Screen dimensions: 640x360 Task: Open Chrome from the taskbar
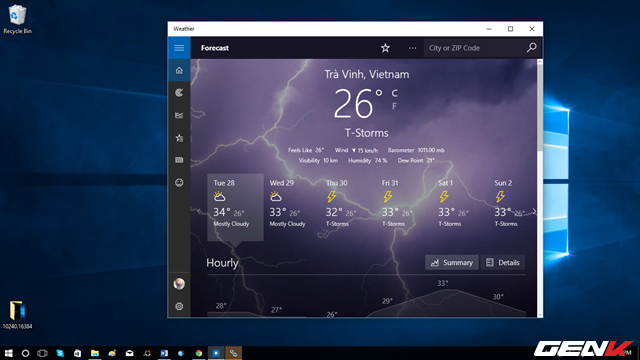point(199,353)
